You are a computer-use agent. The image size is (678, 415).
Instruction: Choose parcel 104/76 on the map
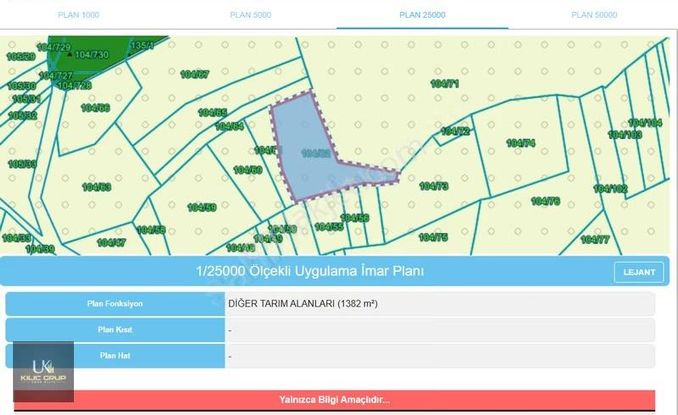(545, 201)
